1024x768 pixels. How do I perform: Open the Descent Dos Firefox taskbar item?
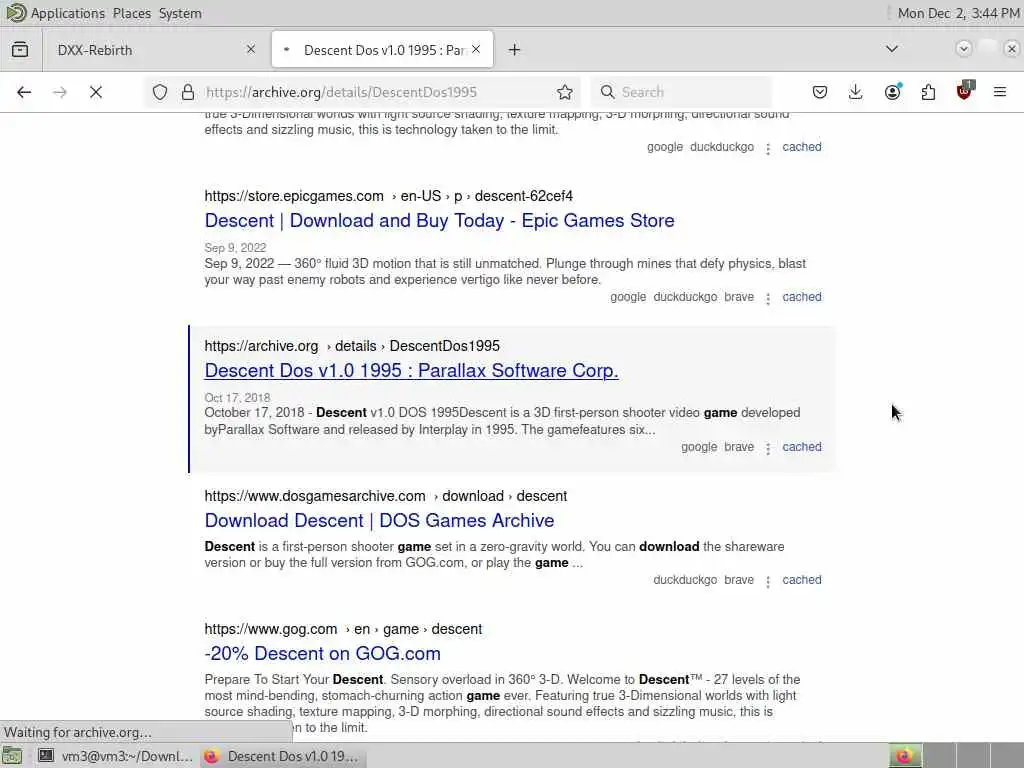click(x=281, y=756)
